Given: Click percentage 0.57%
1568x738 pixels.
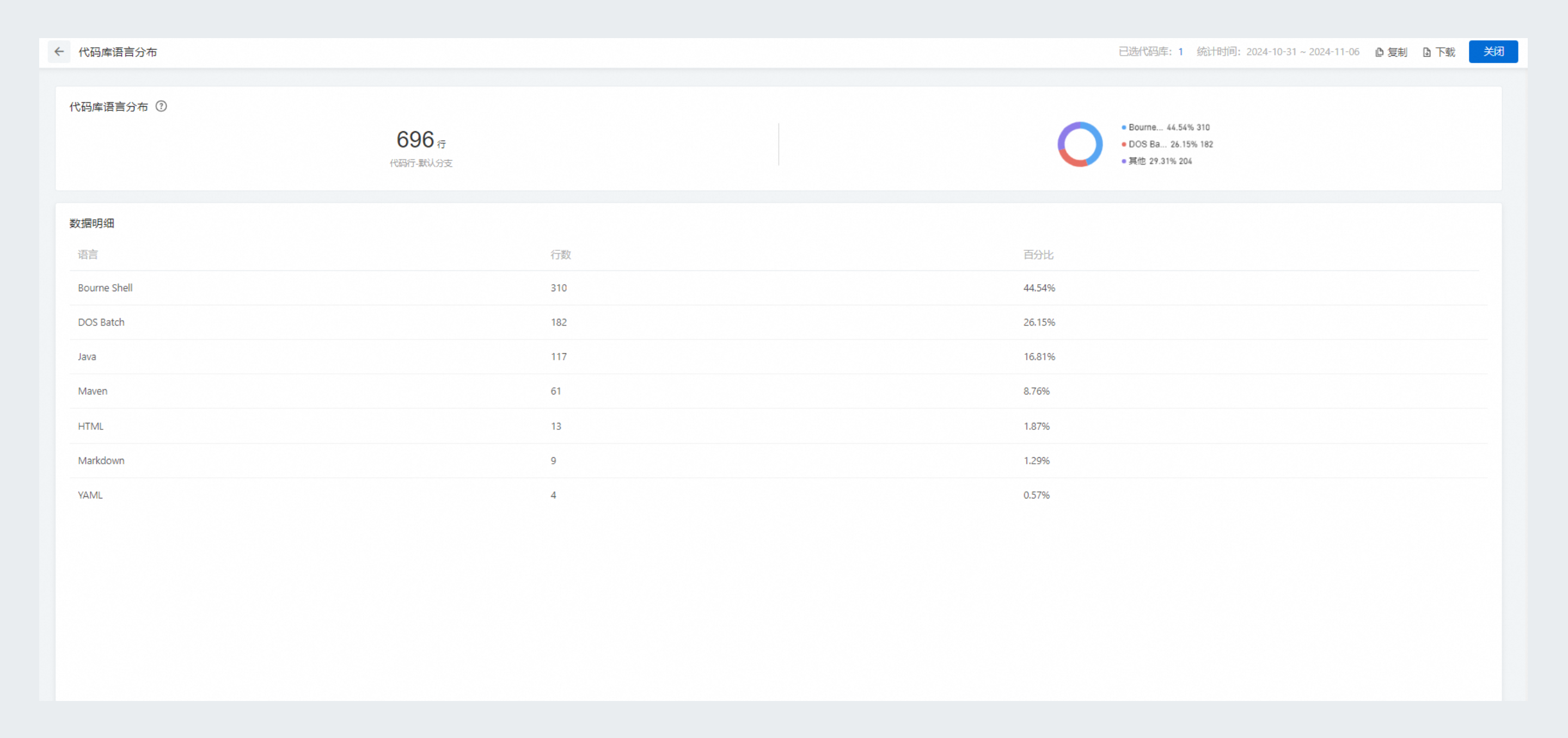Looking at the screenshot, I should (x=1037, y=495).
